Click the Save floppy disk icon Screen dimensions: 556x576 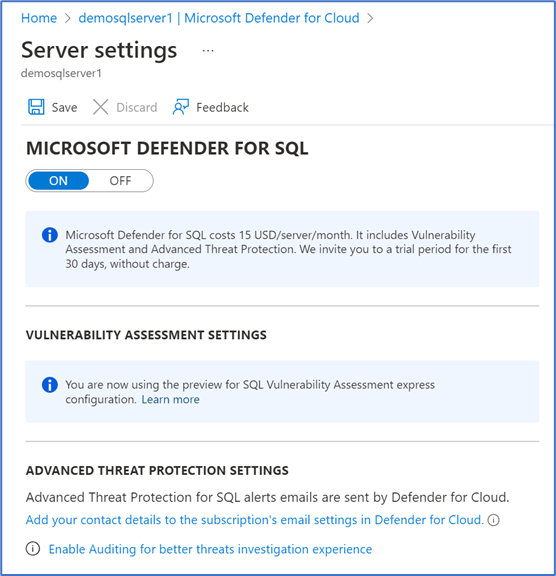pos(36,107)
